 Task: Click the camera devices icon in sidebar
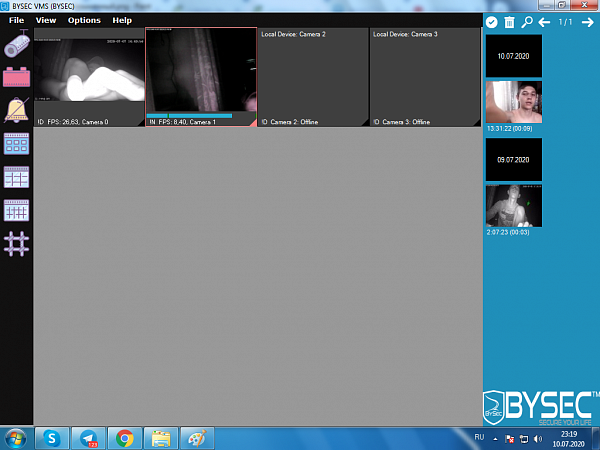(17, 45)
